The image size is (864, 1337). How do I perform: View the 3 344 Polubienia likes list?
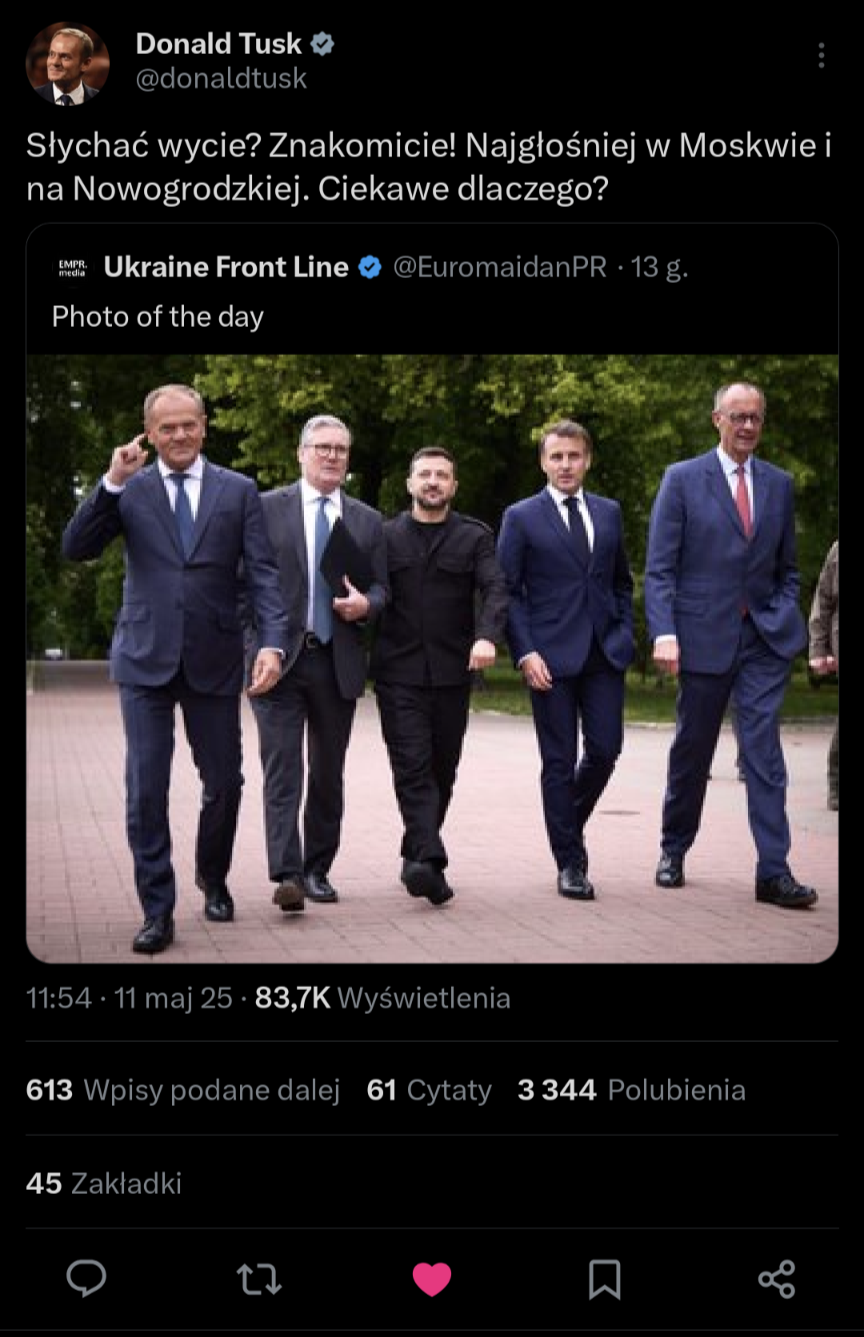(x=631, y=1089)
